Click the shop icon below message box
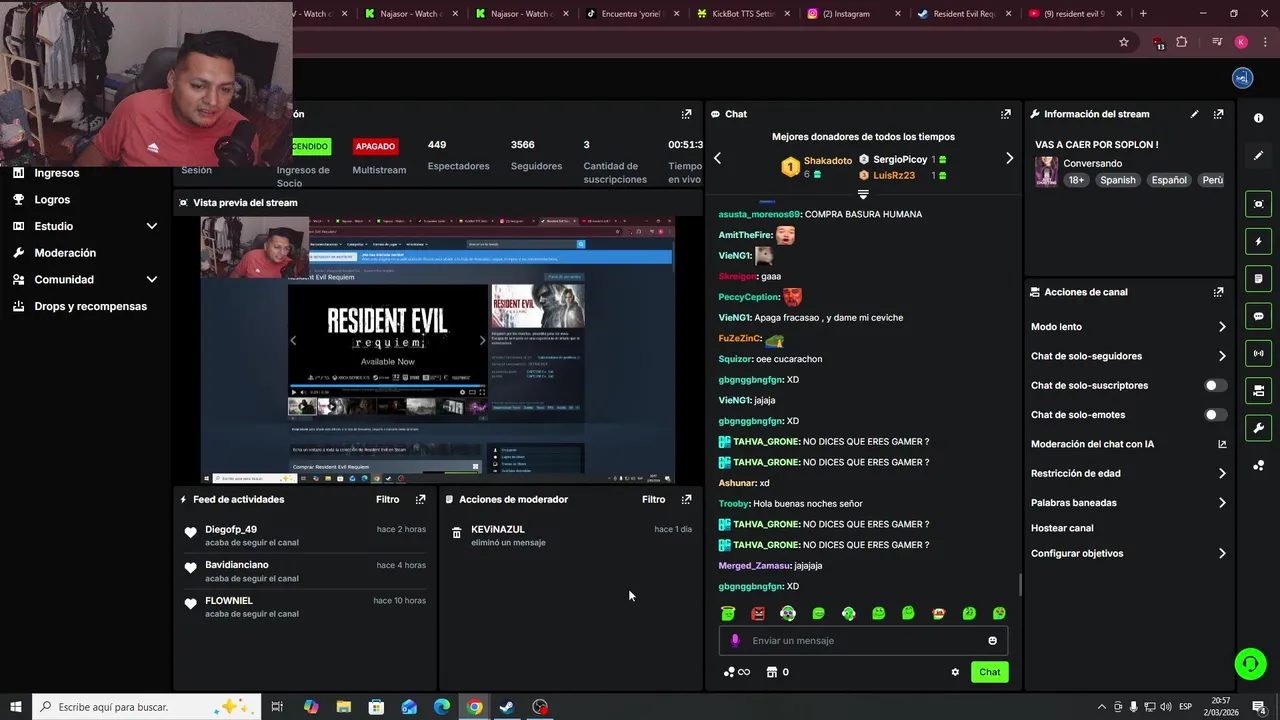The image size is (1280, 720). (771, 672)
